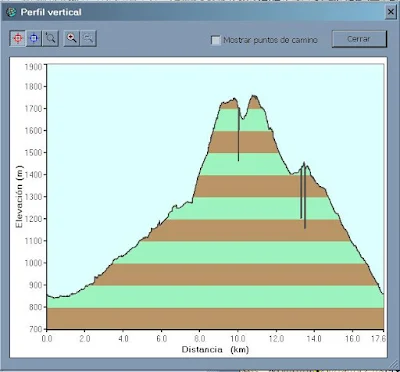Click the 1800 elevation axis label
Screen dimensions: 400x372
click(34, 87)
